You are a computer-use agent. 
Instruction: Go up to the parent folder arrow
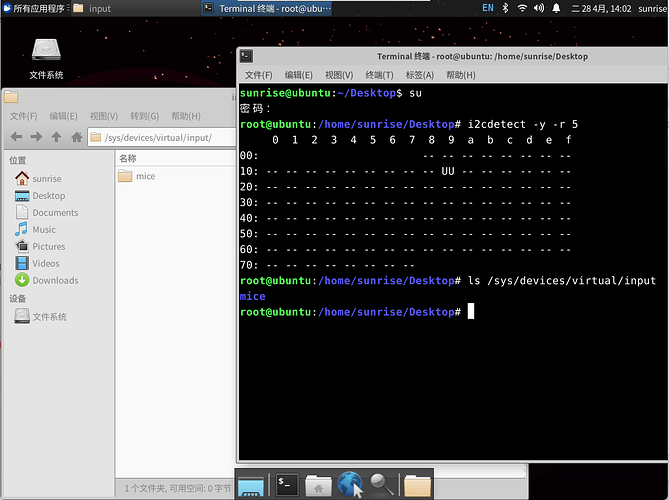[x=56, y=137]
